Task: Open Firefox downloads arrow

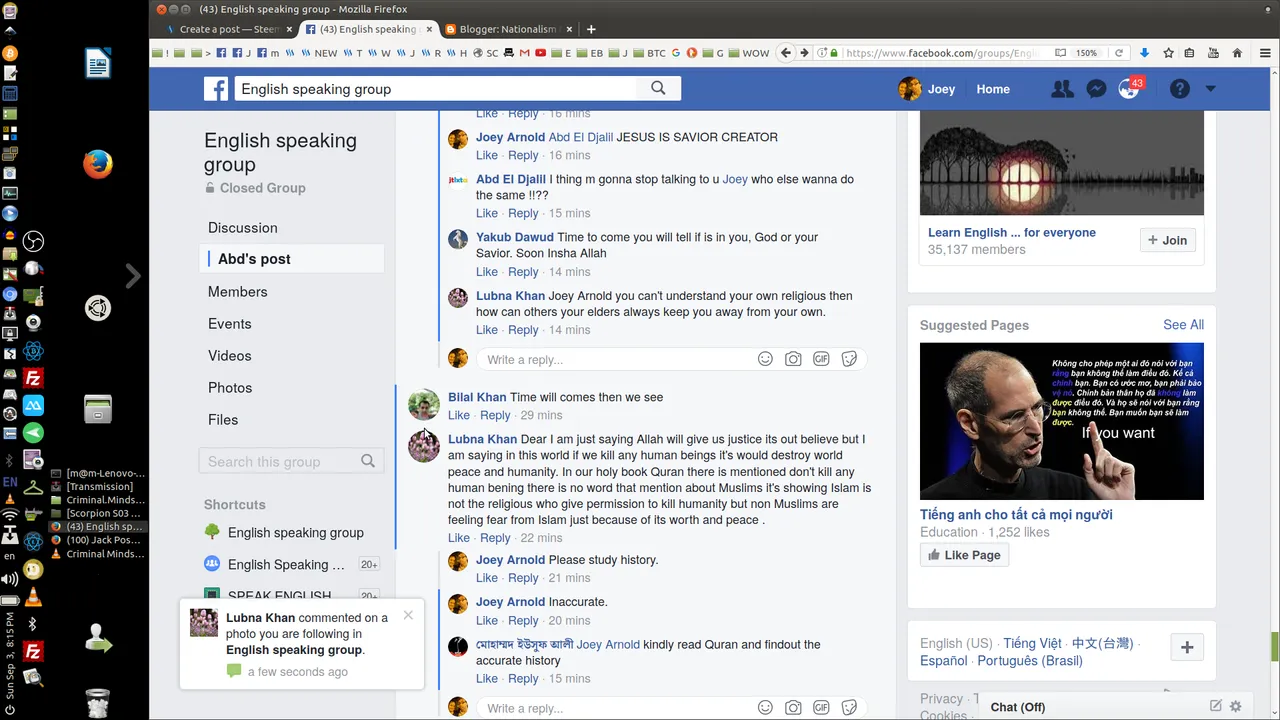Action: coord(1145,53)
